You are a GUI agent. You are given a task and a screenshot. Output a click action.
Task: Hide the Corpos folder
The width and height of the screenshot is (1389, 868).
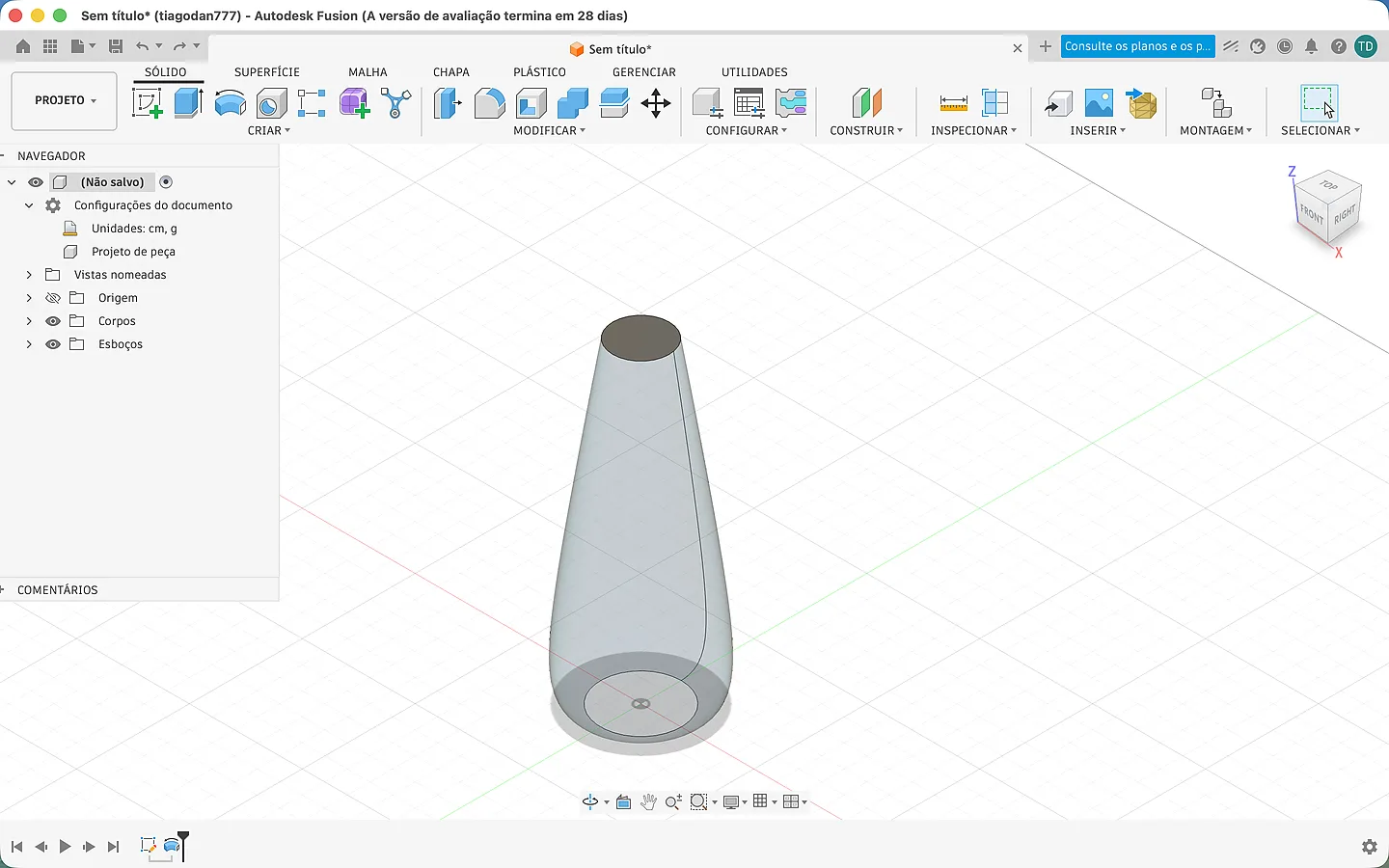[x=53, y=321]
